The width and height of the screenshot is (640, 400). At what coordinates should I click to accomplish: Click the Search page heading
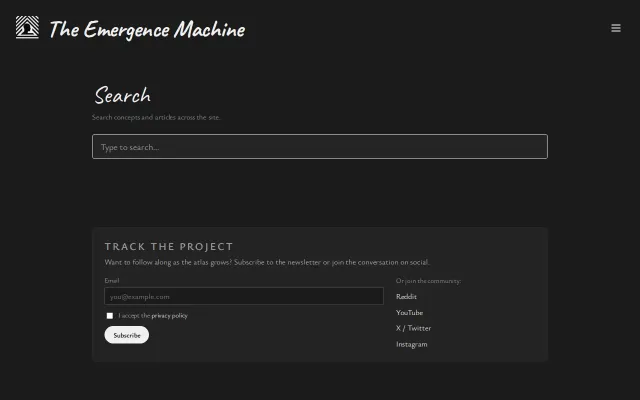(122, 96)
